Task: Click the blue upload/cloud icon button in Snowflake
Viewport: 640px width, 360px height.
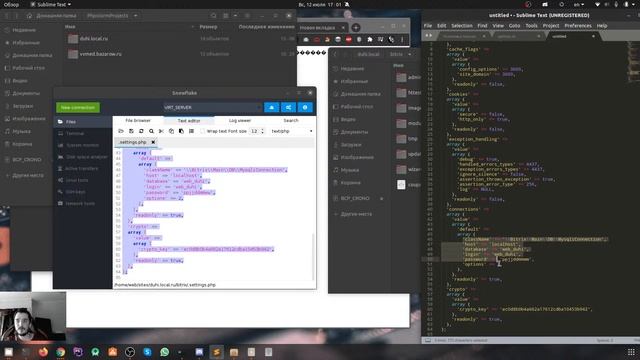Action: tap(271, 107)
